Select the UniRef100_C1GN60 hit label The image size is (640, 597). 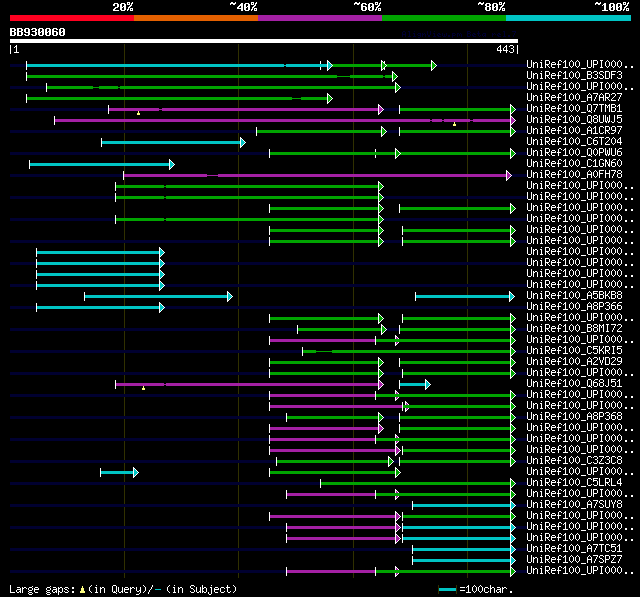coord(574,164)
